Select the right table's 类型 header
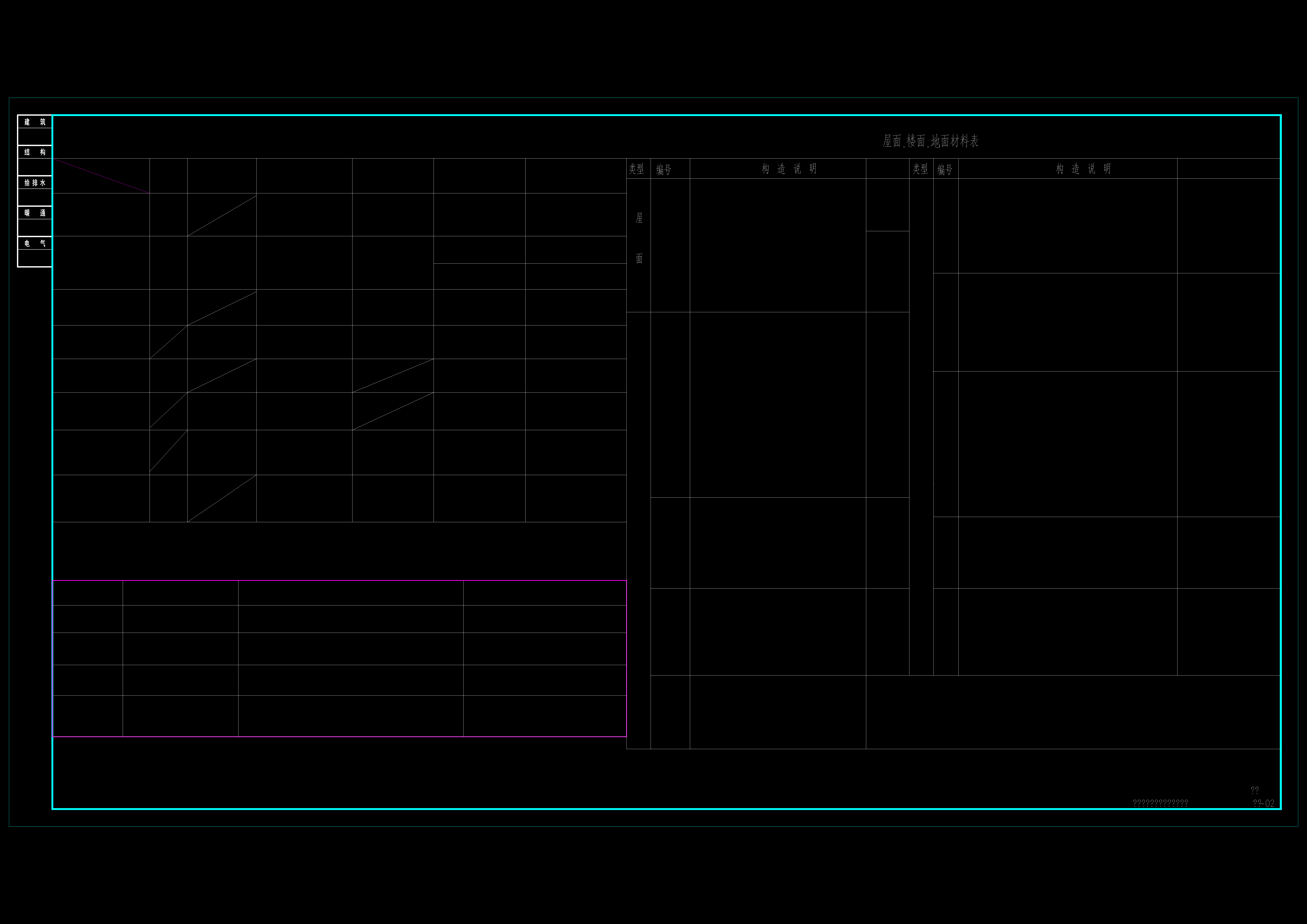Screen dimensions: 1307x924 [x=920, y=169]
